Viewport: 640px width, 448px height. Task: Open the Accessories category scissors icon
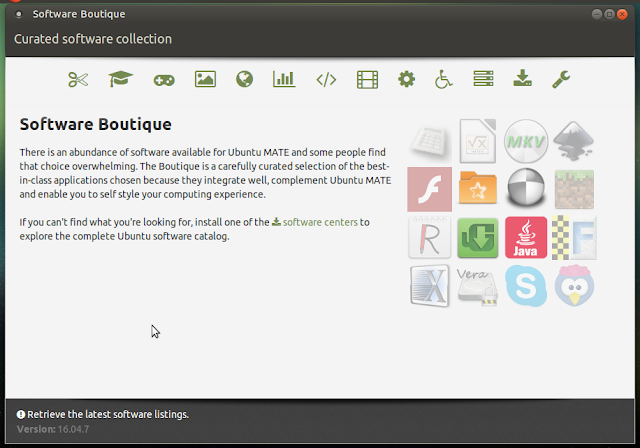pyautogui.click(x=78, y=80)
